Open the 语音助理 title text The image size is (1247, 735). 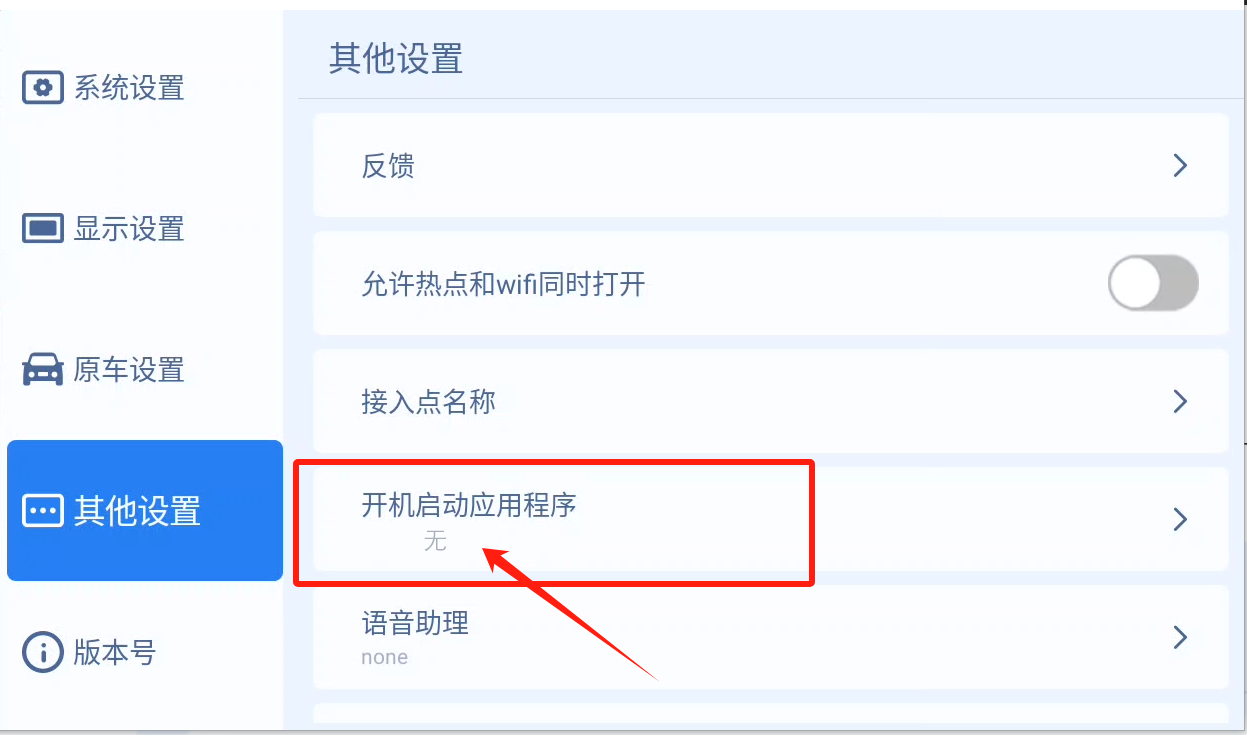click(x=415, y=623)
